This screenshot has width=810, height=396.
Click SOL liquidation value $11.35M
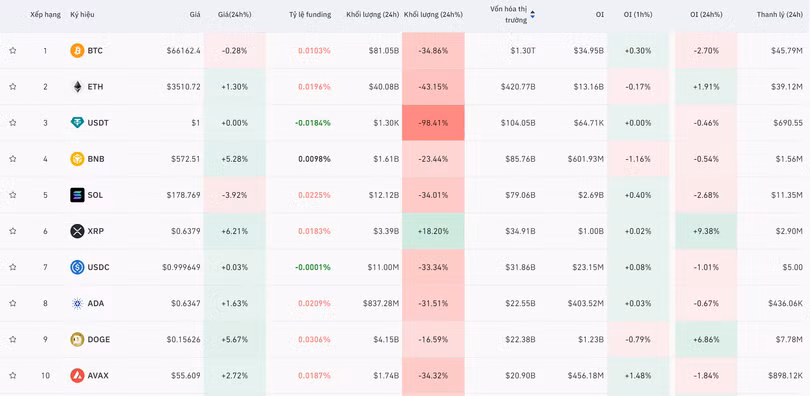[x=786, y=195]
